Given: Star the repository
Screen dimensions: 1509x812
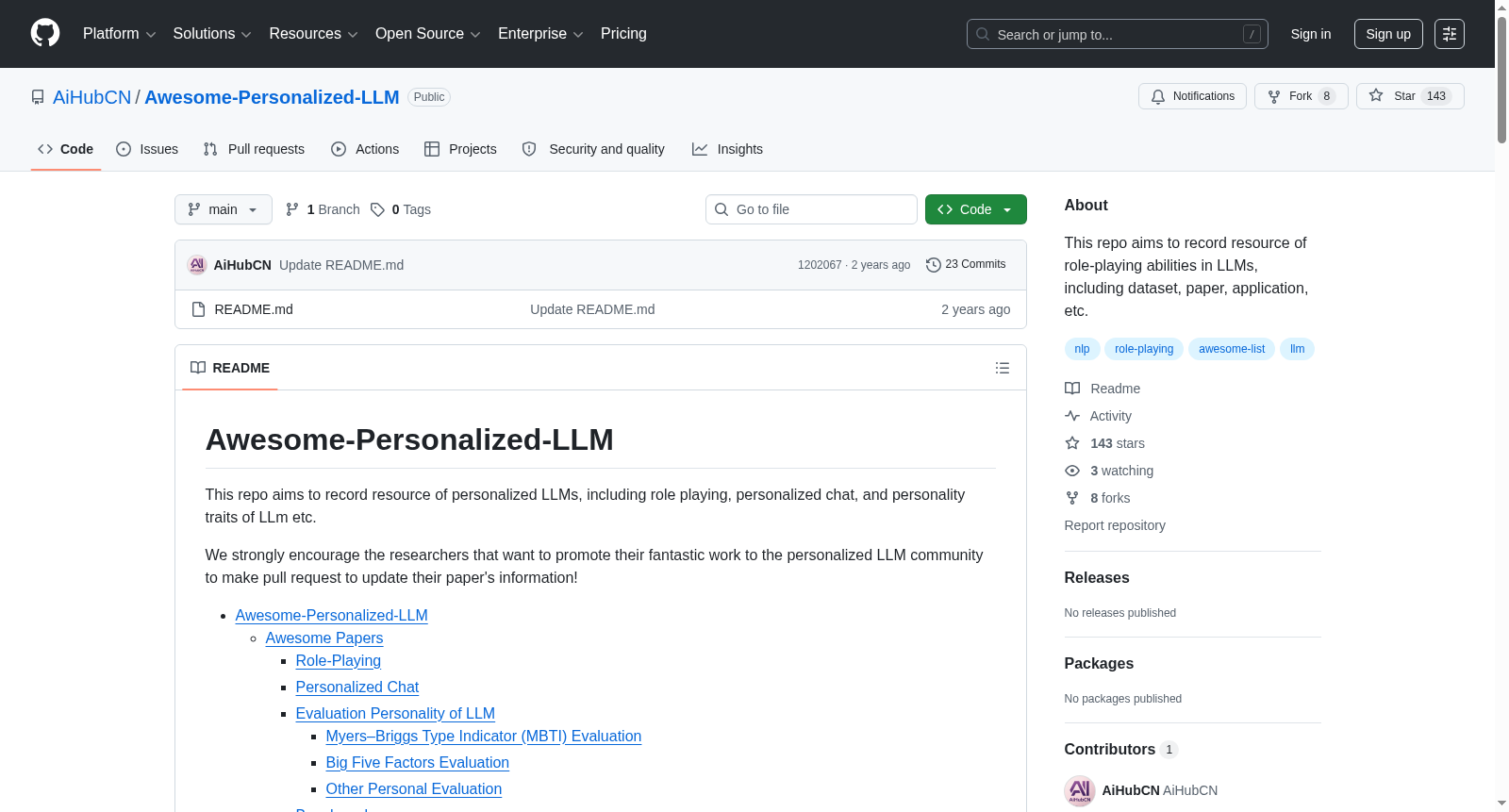Looking at the screenshot, I should point(1410,96).
